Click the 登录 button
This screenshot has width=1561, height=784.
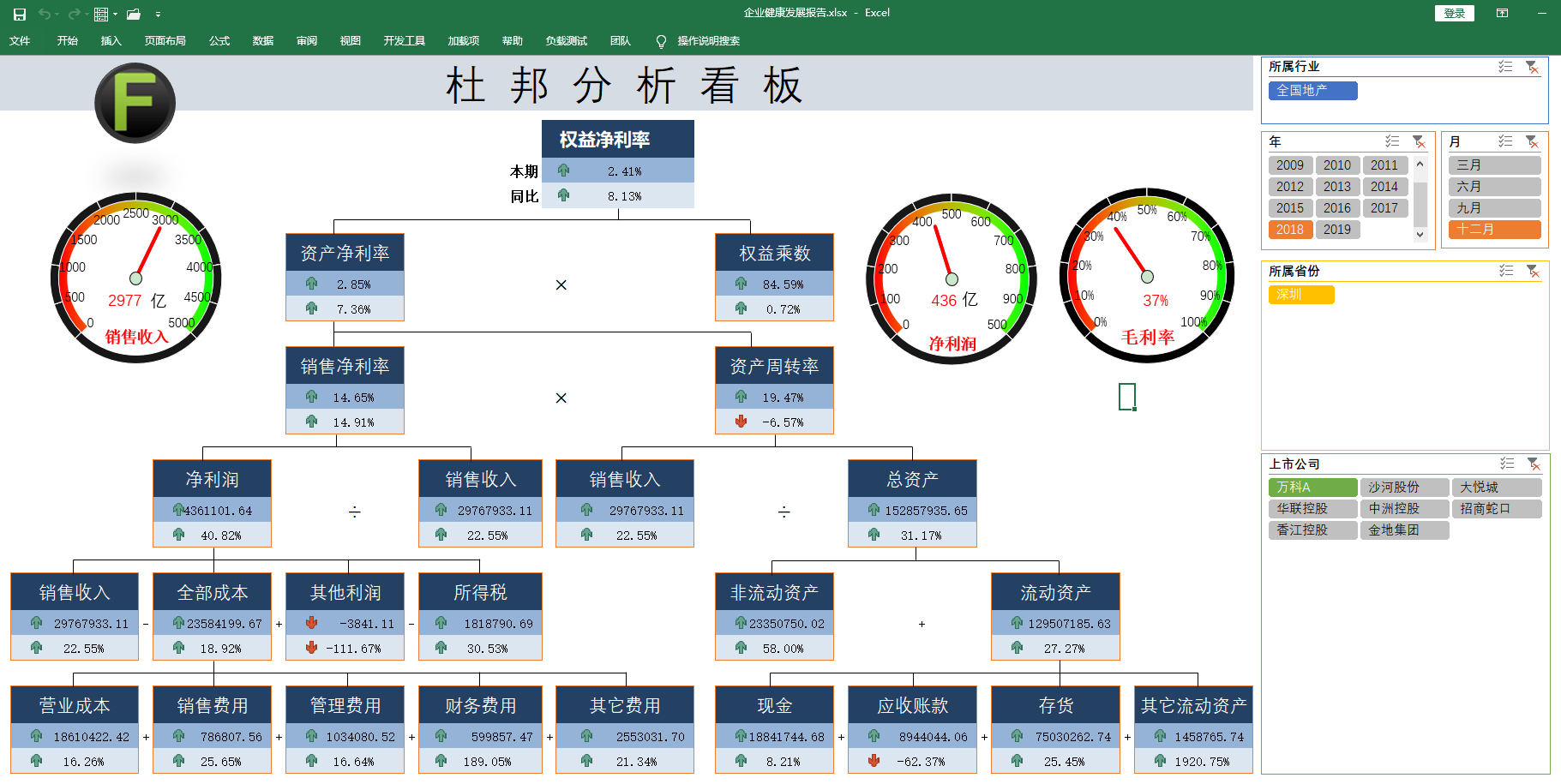point(1454,13)
